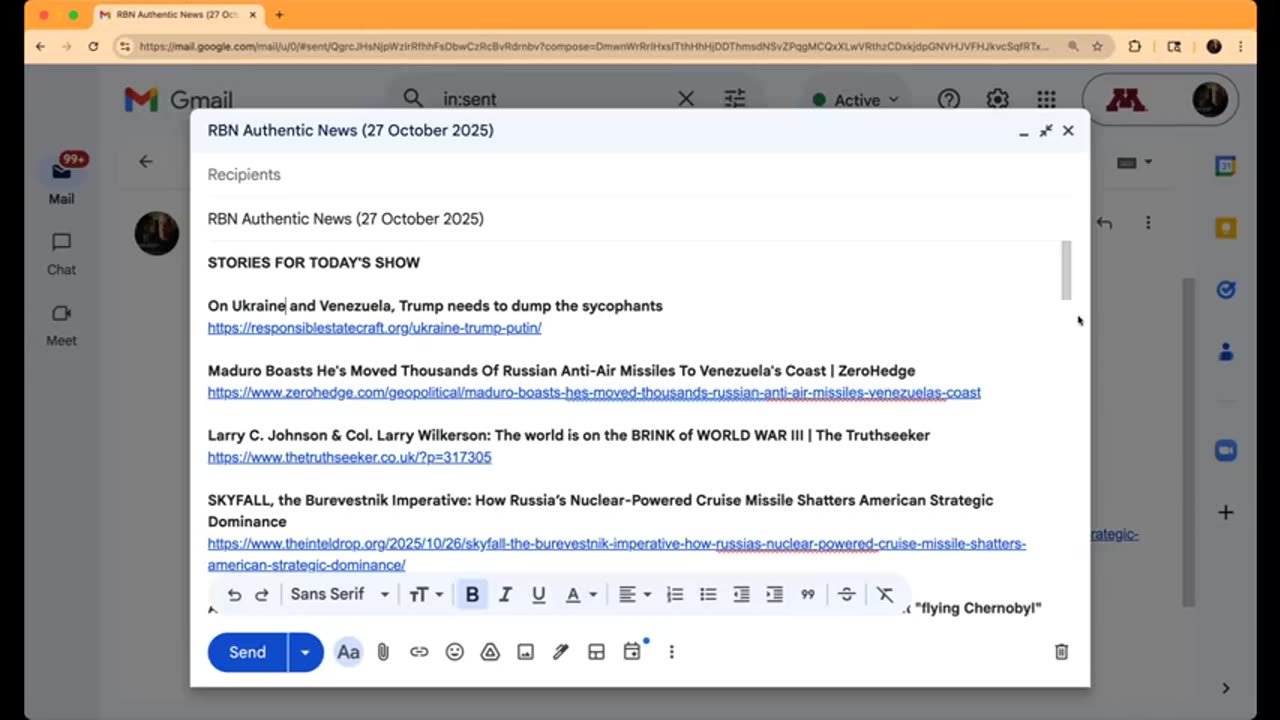Attach files with the paperclip icon

click(383, 652)
